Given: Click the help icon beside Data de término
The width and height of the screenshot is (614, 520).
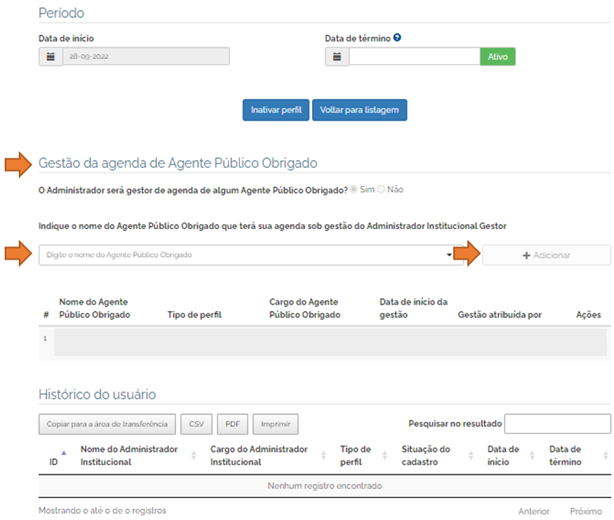Looking at the screenshot, I should [397, 38].
